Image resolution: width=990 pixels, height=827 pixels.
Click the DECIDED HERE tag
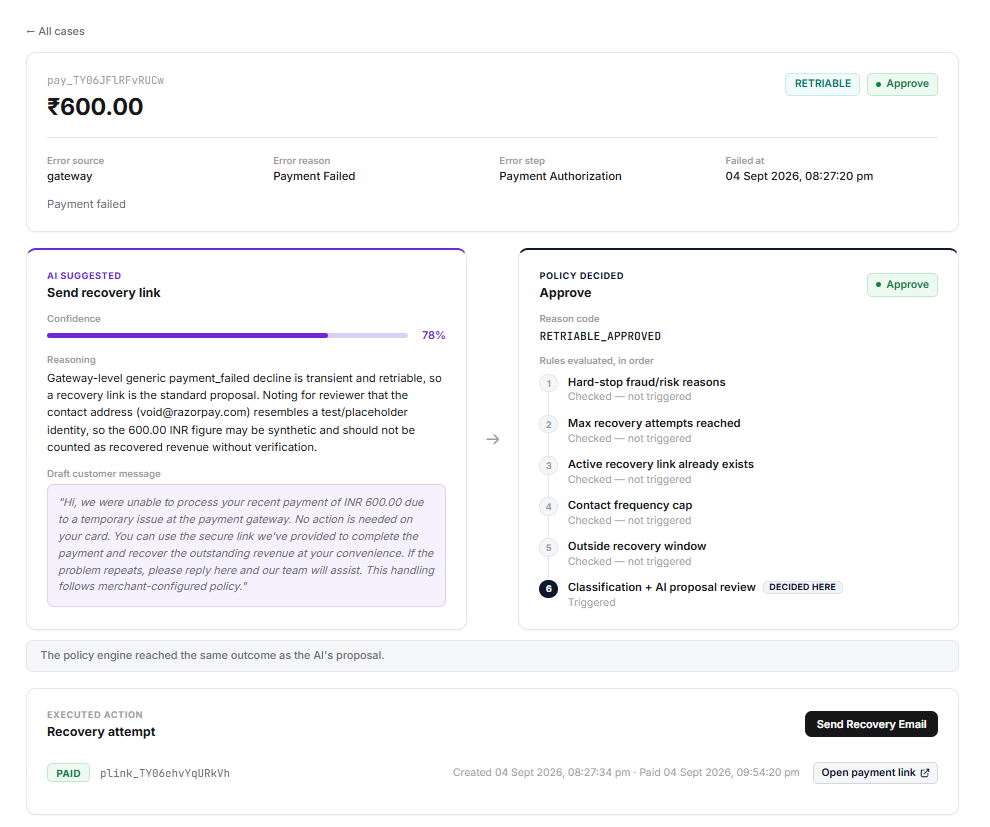(x=802, y=587)
